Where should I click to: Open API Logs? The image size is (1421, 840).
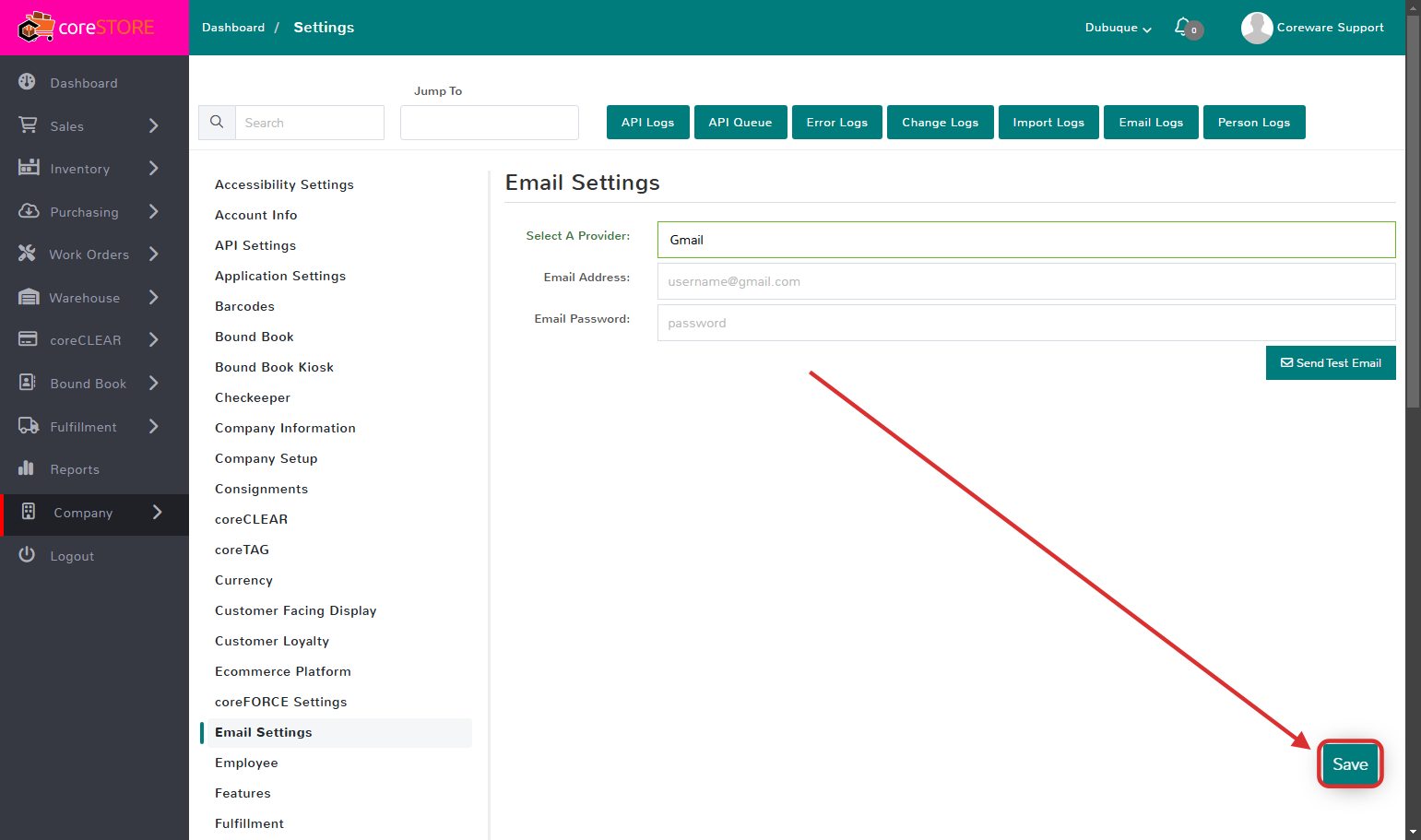pyautogui.click(x=648, y=122)
